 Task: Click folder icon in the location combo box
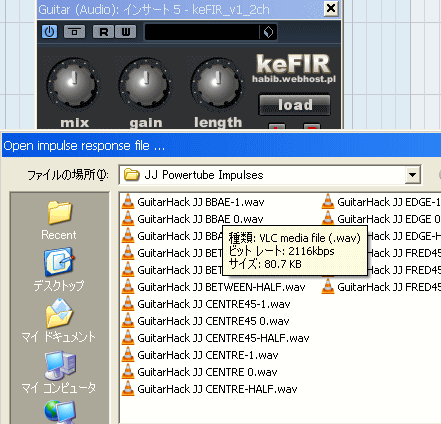tap(131, 175)
